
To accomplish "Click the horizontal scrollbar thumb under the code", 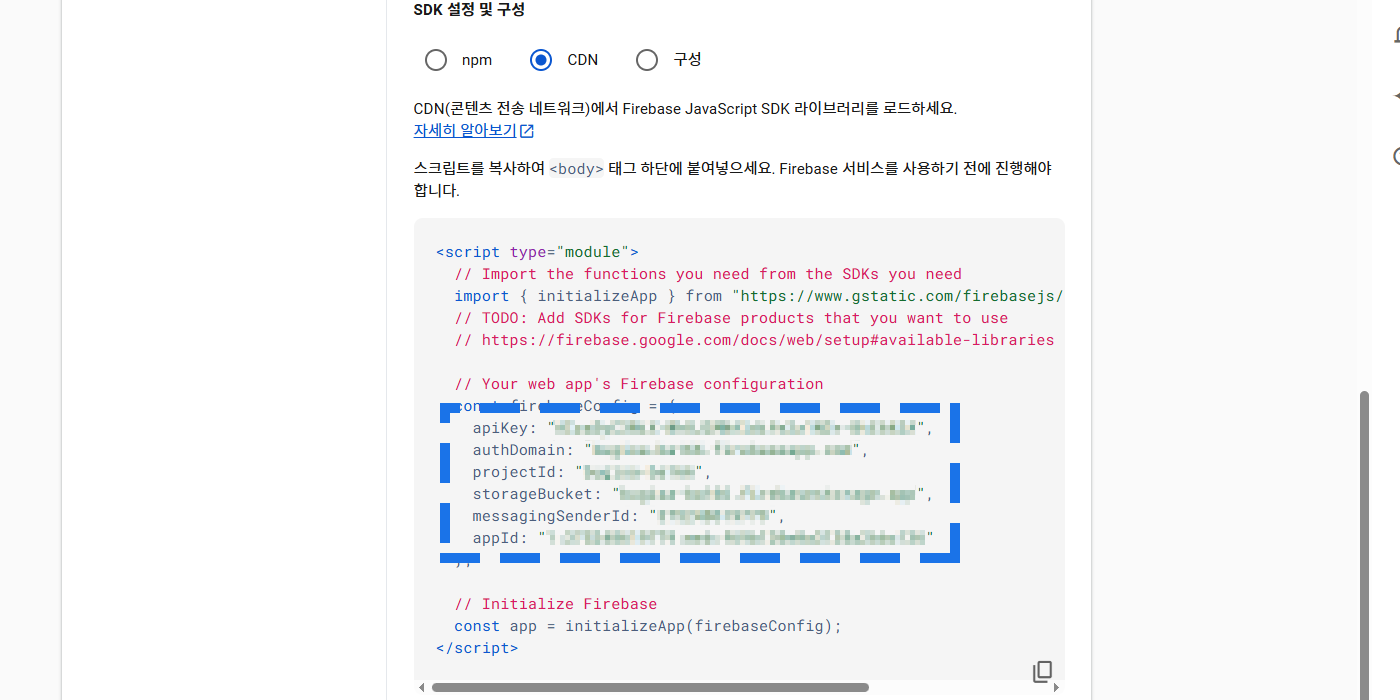I will click(650, 688).
